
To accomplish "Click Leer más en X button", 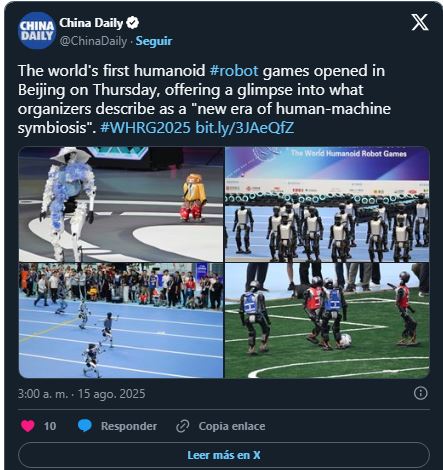I will pyautogui.click(x=224, y=455).
